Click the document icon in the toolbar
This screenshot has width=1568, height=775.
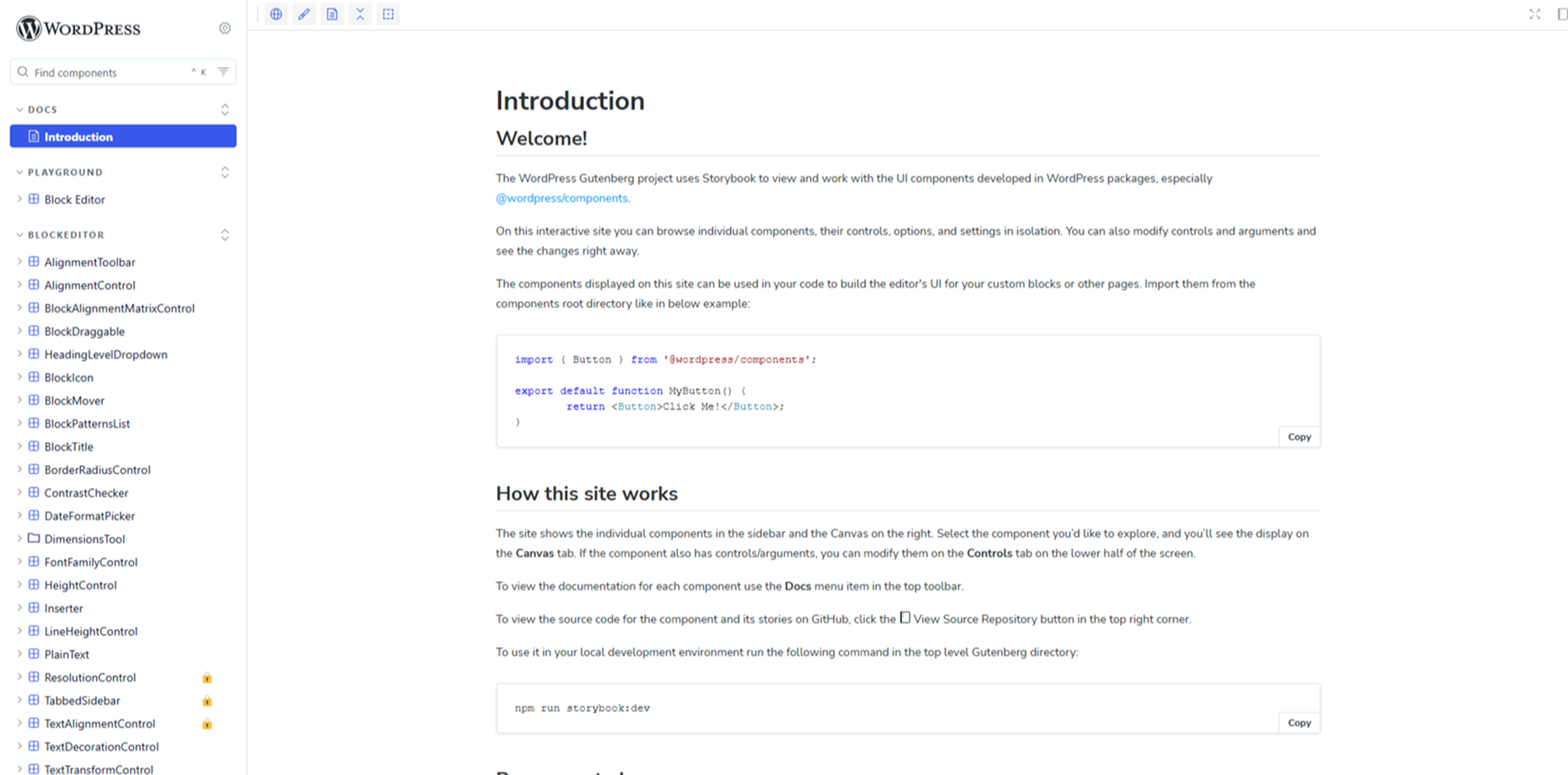point(332,14)
